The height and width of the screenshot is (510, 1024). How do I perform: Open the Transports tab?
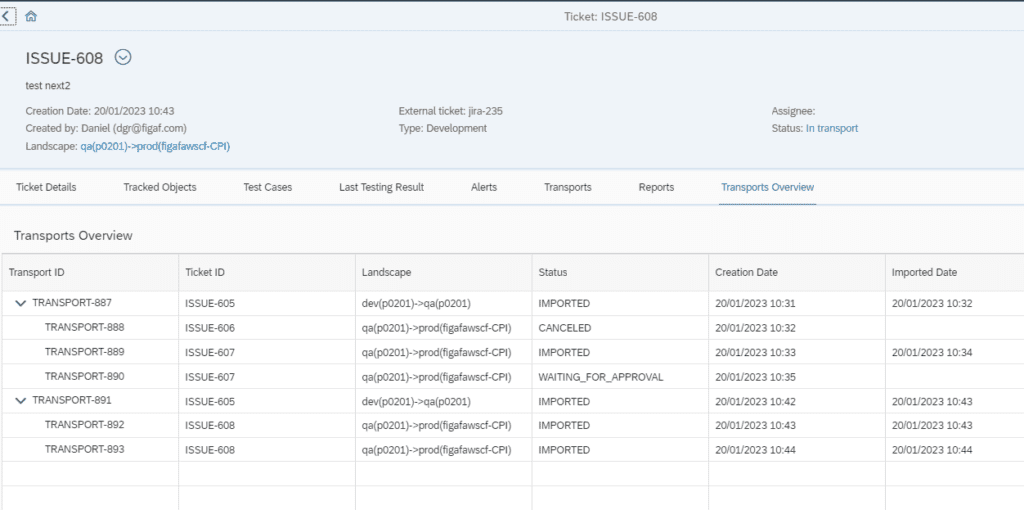click(568, 187)
